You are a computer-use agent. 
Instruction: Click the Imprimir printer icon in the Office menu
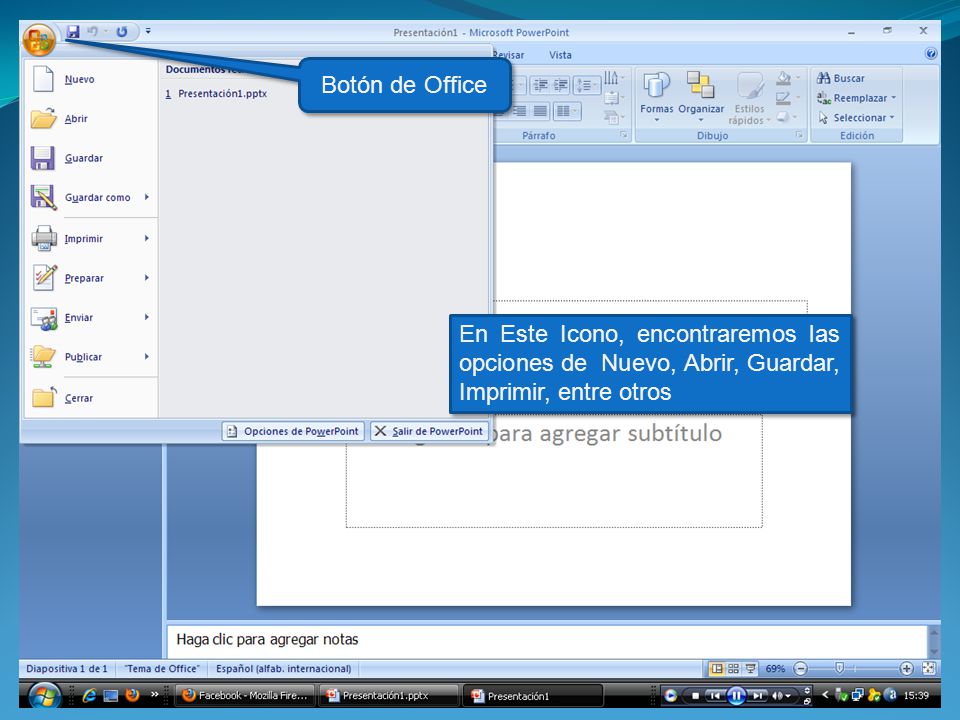(x=43, y=238)
